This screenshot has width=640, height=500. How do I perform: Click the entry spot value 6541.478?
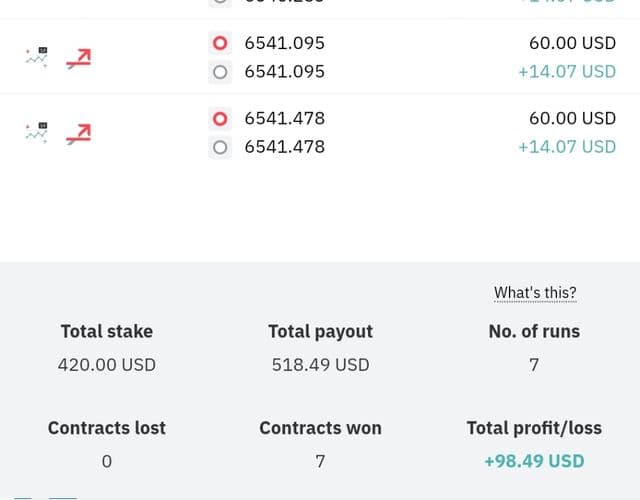[x=284, y=118]
